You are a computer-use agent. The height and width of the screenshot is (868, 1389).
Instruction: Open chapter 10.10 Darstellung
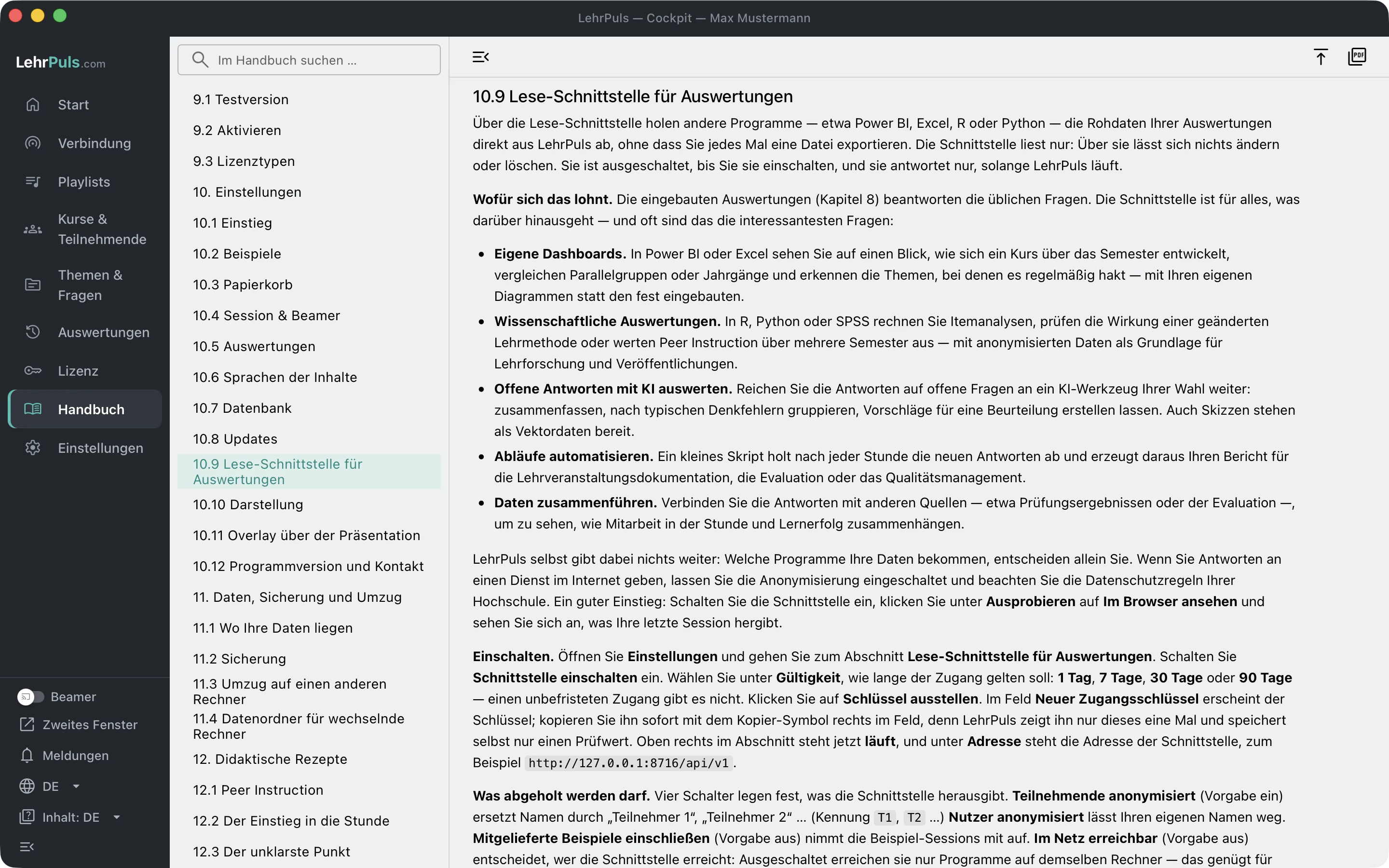click(309, 504)
